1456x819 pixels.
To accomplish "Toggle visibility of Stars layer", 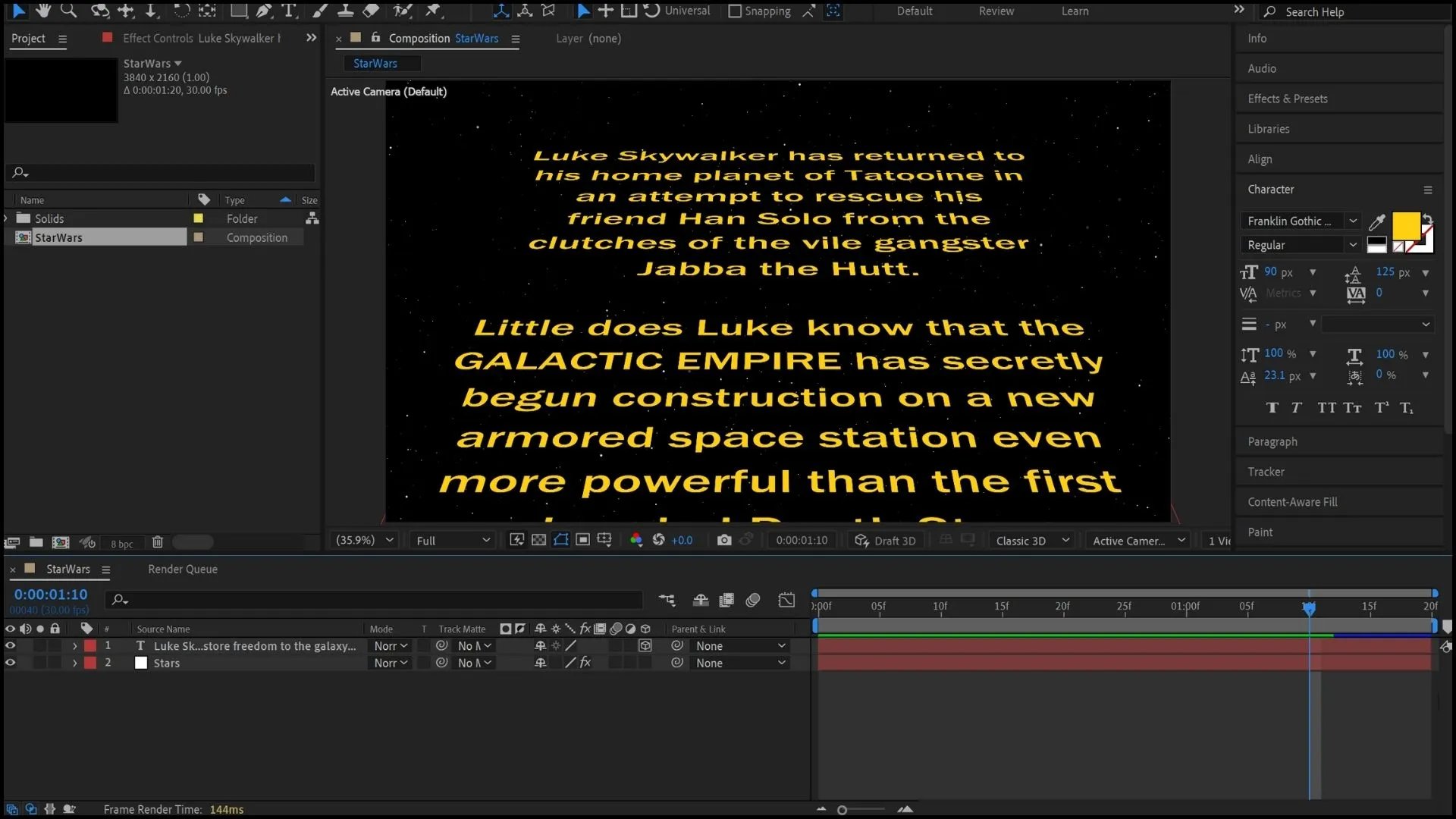I will 8,663.
